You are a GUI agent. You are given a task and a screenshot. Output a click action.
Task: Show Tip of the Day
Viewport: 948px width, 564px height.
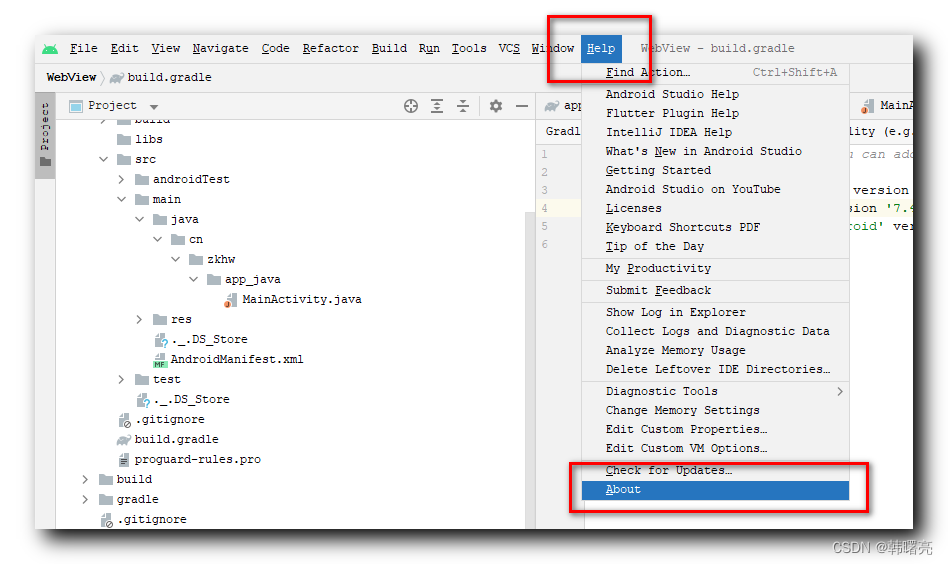tap(715, 247)
